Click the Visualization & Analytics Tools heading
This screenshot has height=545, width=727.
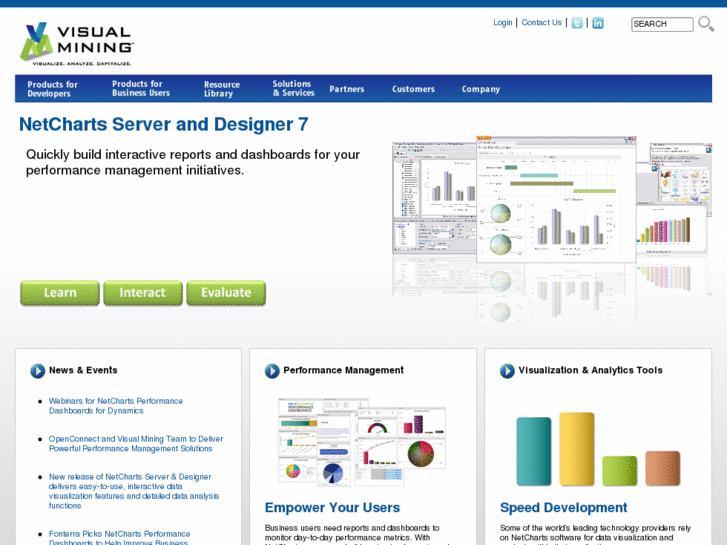(x=590, y=370)
